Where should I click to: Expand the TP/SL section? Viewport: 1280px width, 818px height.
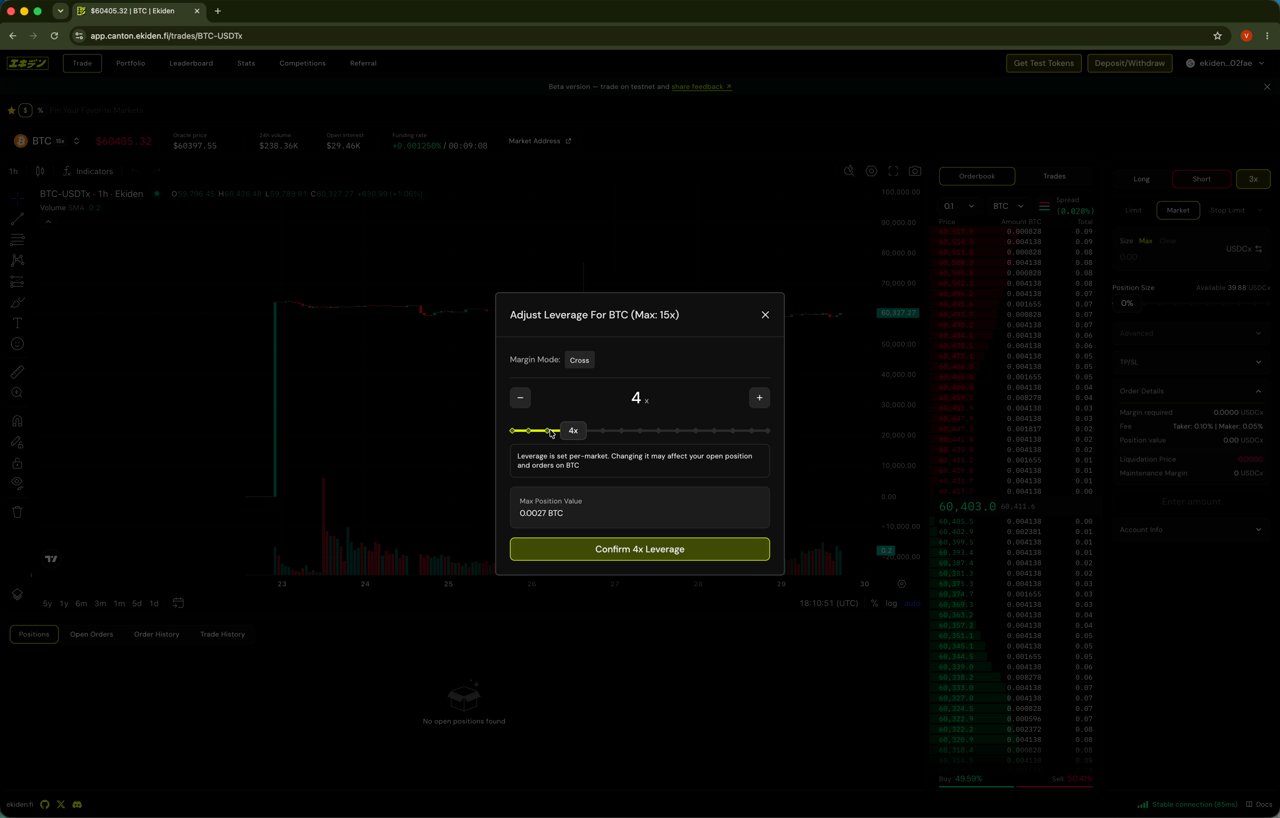pos(1191,362)
